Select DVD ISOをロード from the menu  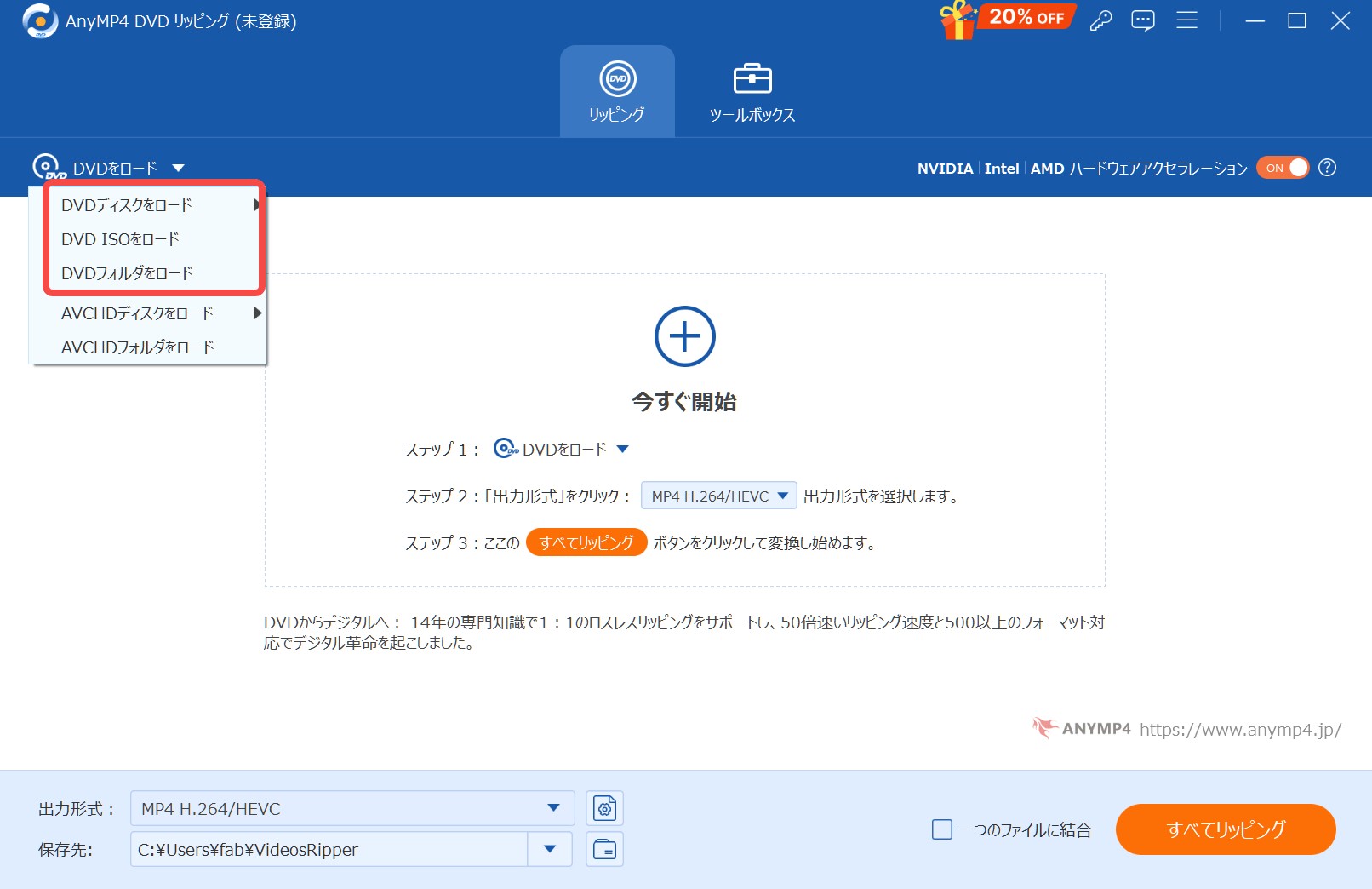click(x=120, y=239)
